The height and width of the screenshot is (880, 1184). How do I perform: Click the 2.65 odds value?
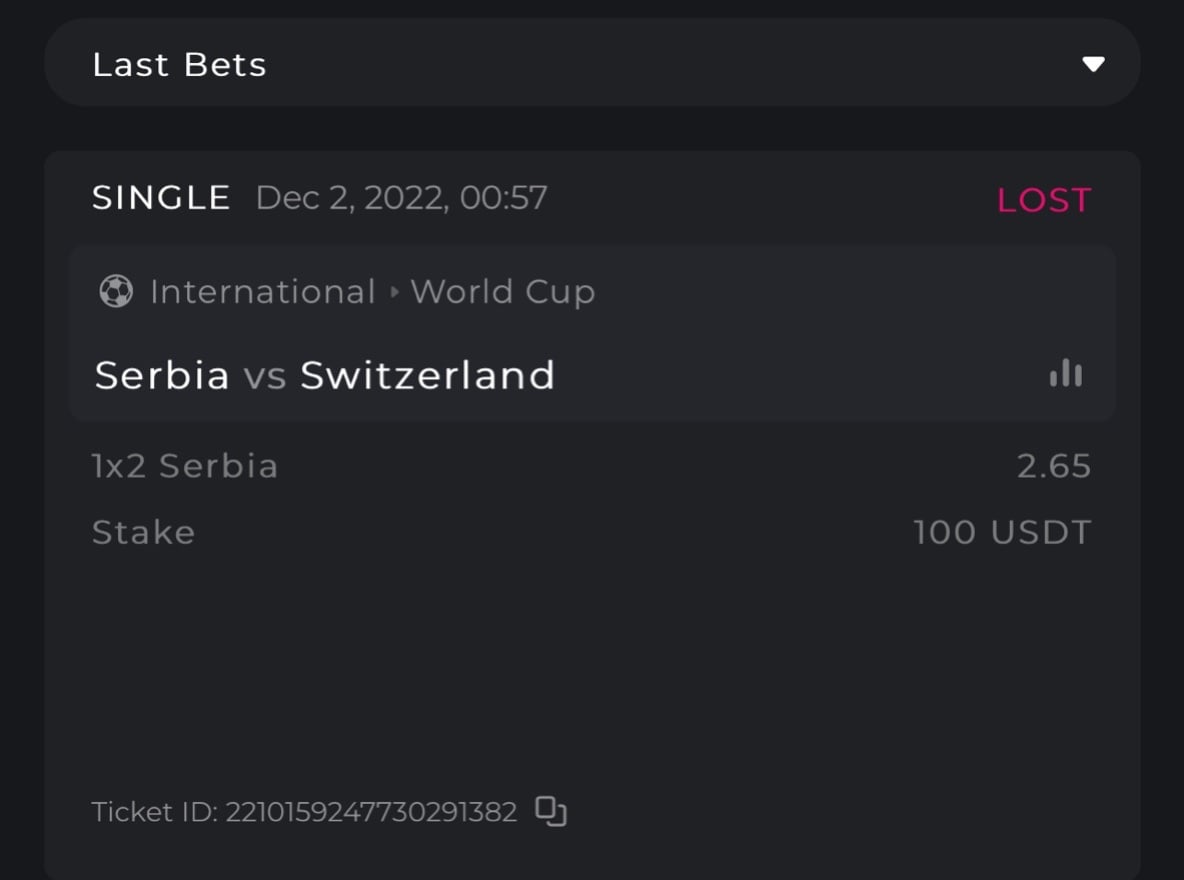click(x=1053, y=466)
